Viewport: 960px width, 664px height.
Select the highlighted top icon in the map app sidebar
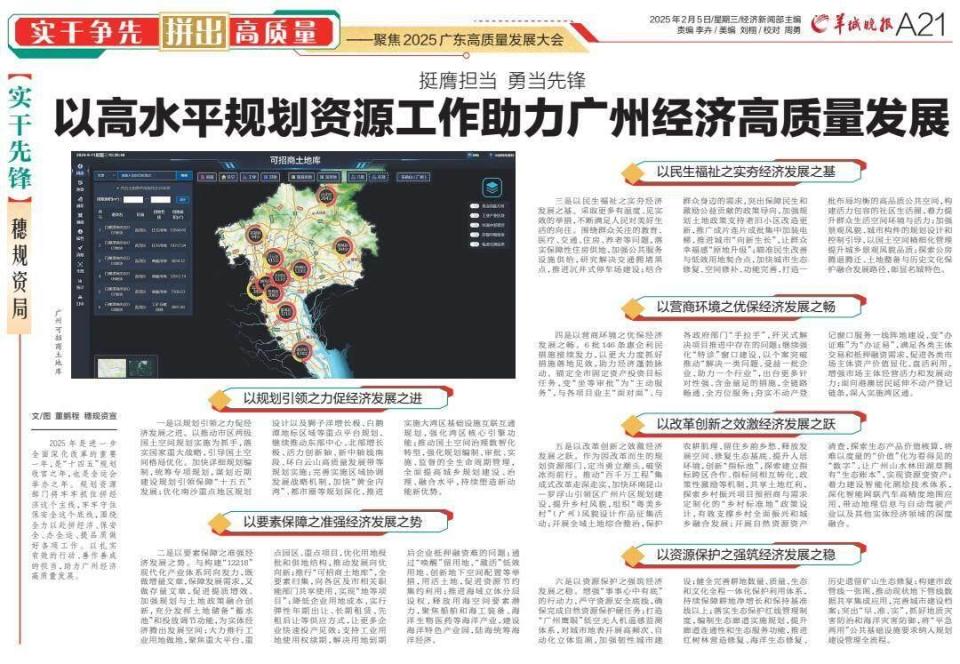tap(80, 169)
